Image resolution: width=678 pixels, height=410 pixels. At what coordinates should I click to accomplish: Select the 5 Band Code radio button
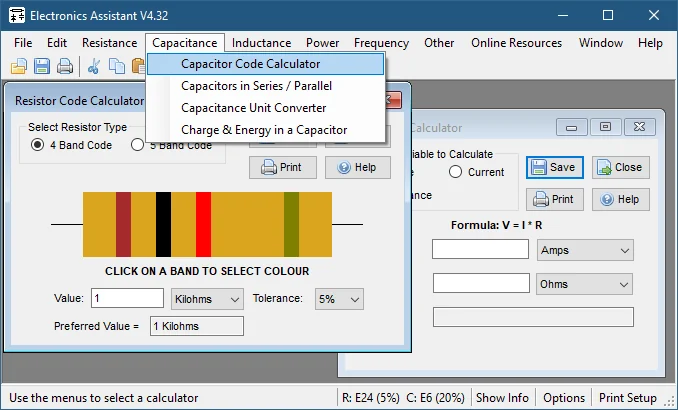(138, 145)
